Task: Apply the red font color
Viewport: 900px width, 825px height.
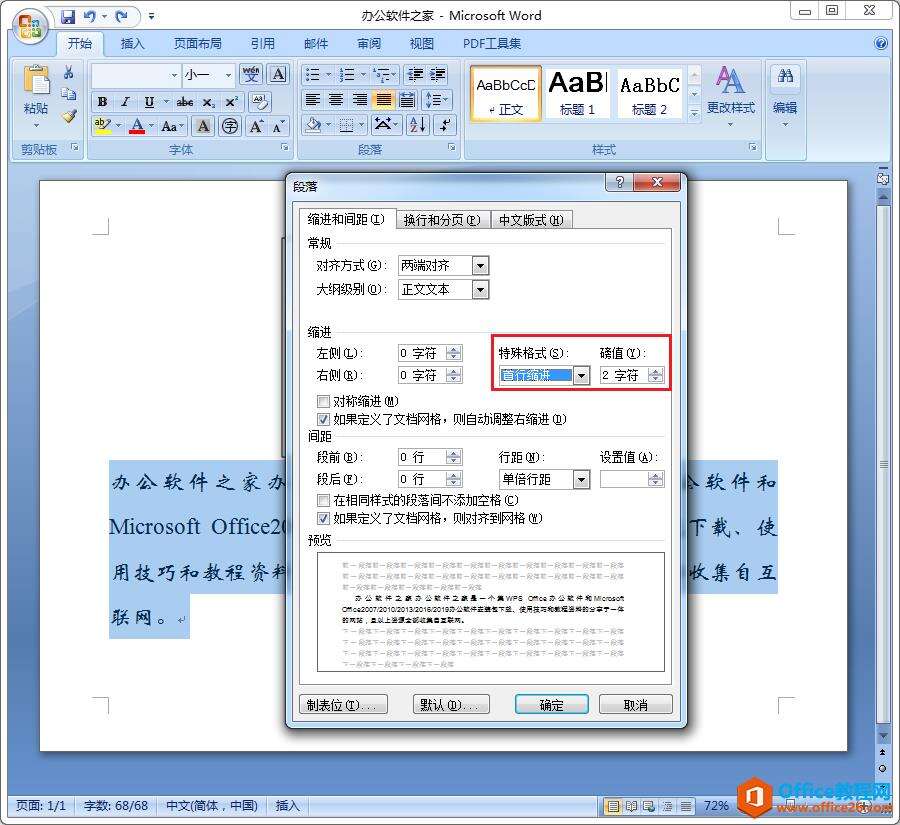Action: [x=137, y=126]
